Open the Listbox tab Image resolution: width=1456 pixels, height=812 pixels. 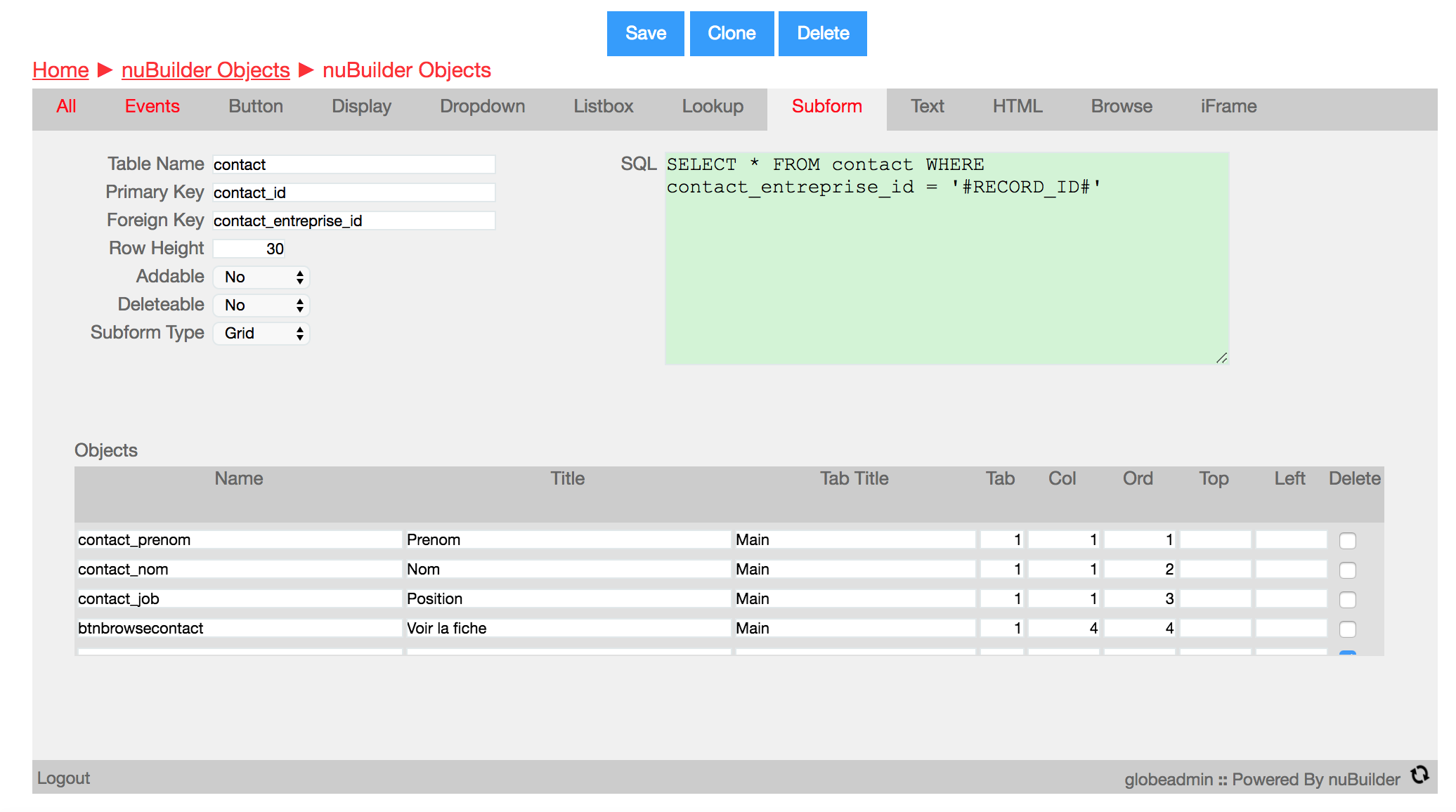604,107
